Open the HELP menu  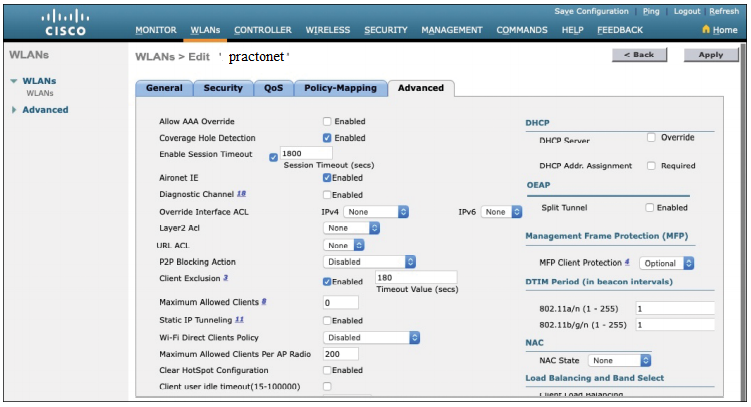(x=572, y=30)
